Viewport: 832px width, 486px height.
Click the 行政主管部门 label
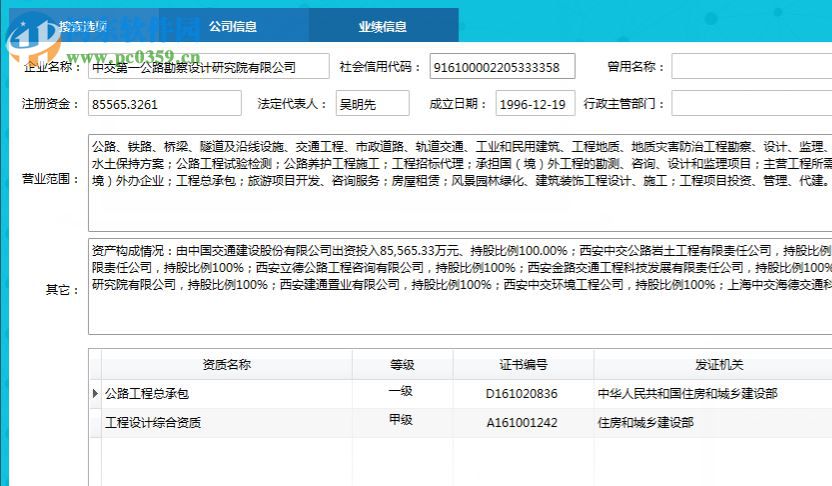pyautogui.click(x=623, y=104)
